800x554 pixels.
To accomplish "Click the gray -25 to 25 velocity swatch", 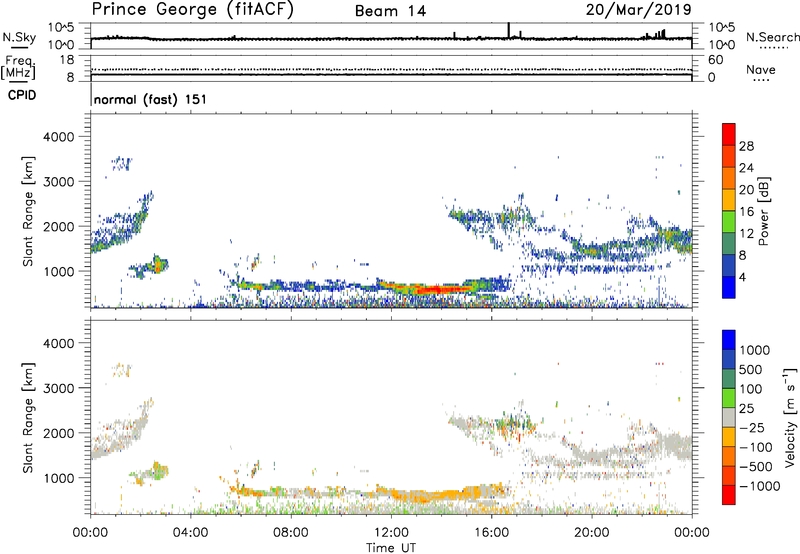I will 729,417.
